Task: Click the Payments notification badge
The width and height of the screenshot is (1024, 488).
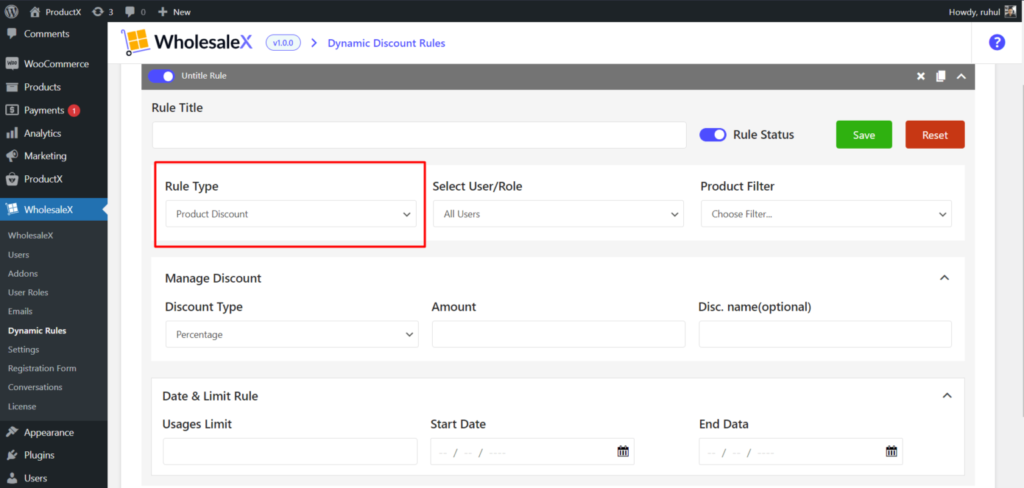Action: tap(74, 110)
